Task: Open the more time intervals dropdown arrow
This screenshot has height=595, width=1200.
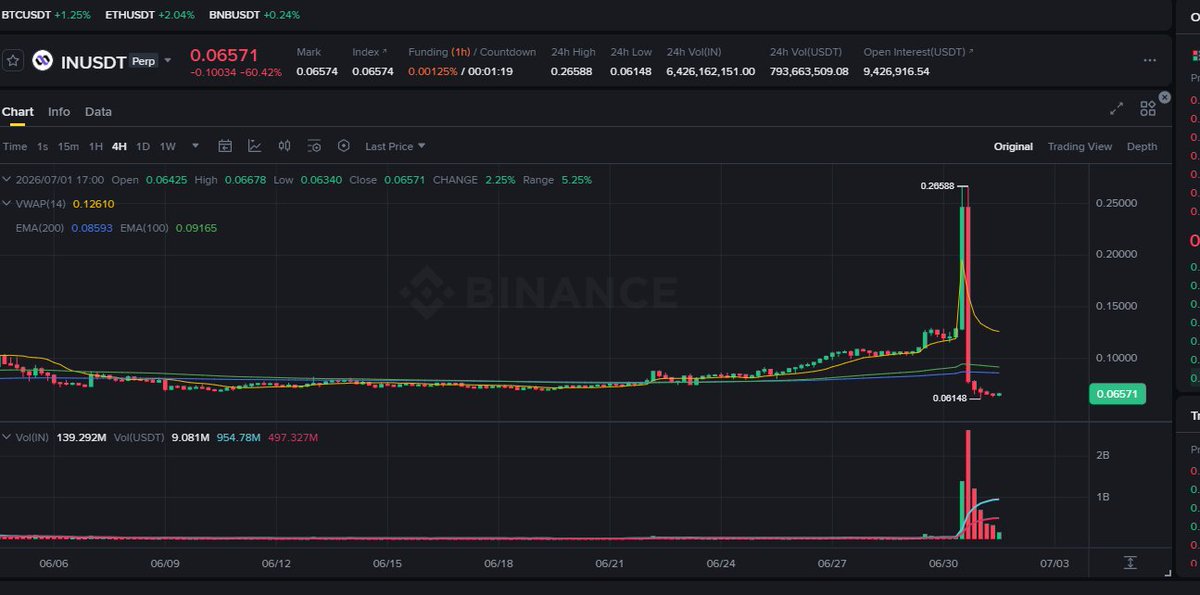Action: [196, 146]
